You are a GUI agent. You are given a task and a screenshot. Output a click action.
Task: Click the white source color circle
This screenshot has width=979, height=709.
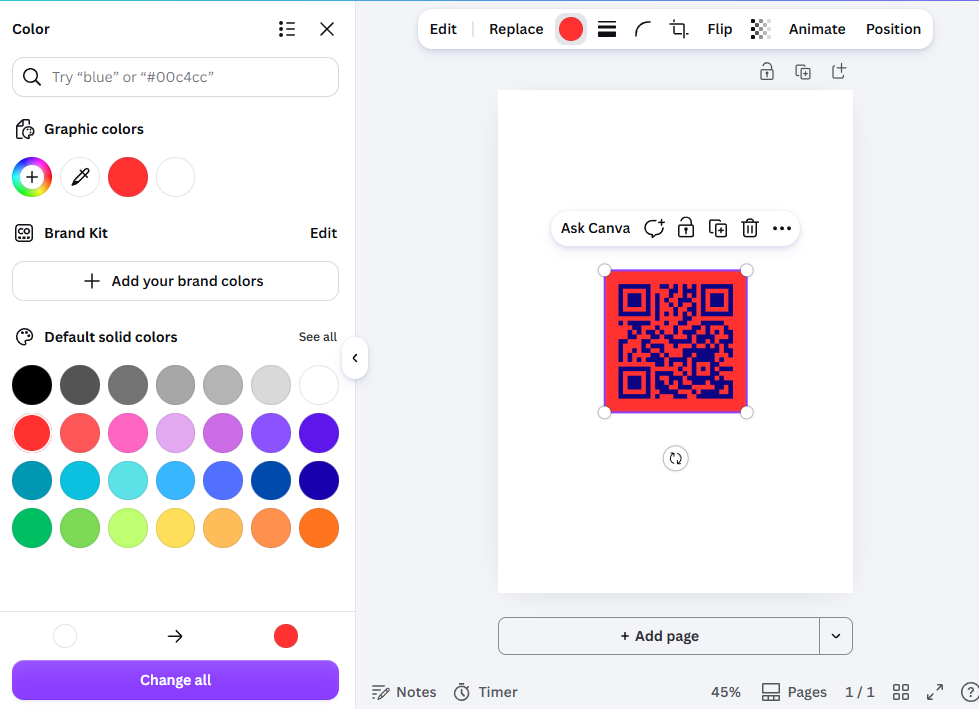[65, 636]
